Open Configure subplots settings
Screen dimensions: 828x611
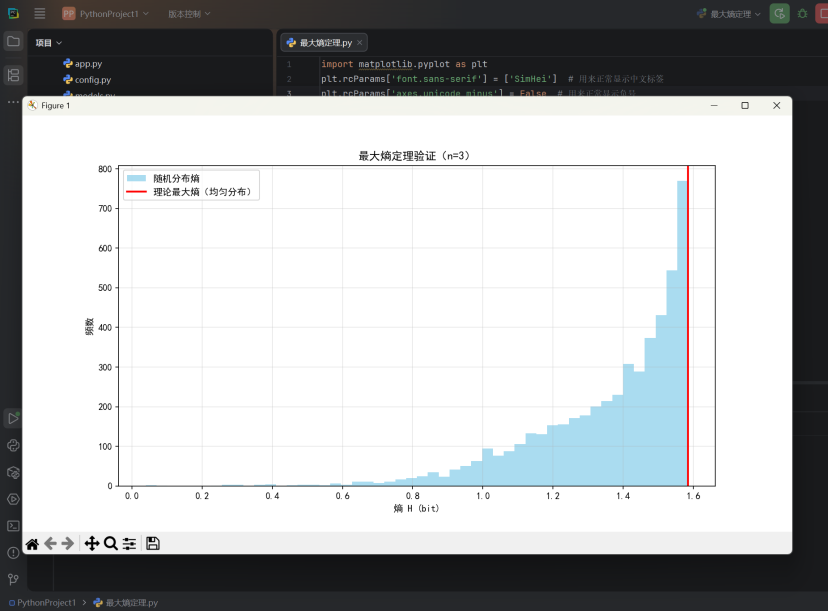[x=129, y=543]
